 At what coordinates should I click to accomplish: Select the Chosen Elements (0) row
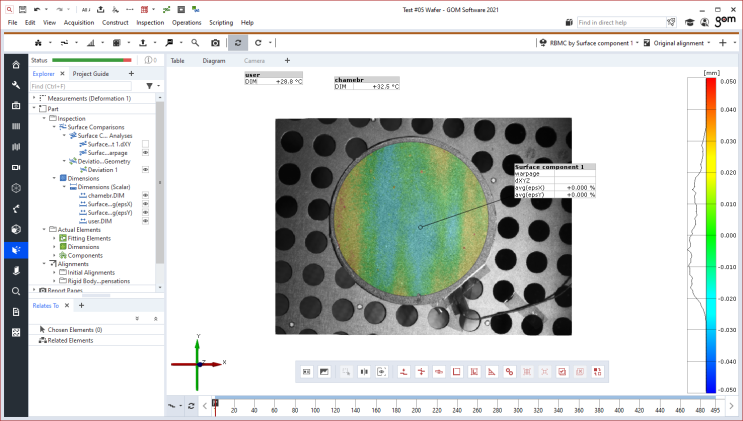pyautogui.click(x=97, y=329)
